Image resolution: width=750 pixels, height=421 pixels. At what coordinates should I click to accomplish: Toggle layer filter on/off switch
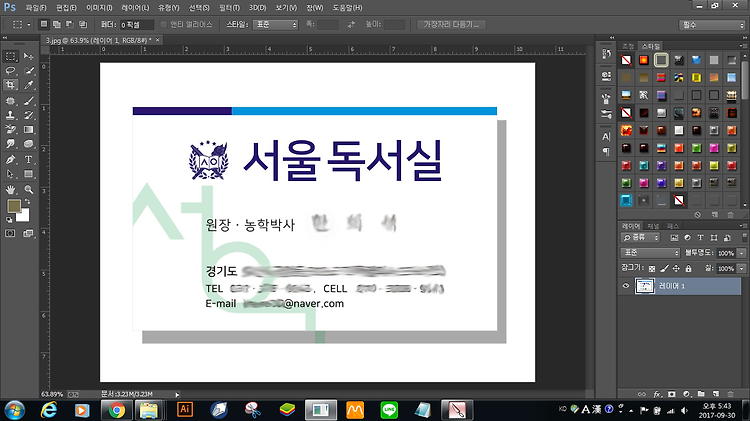(744, 237)
